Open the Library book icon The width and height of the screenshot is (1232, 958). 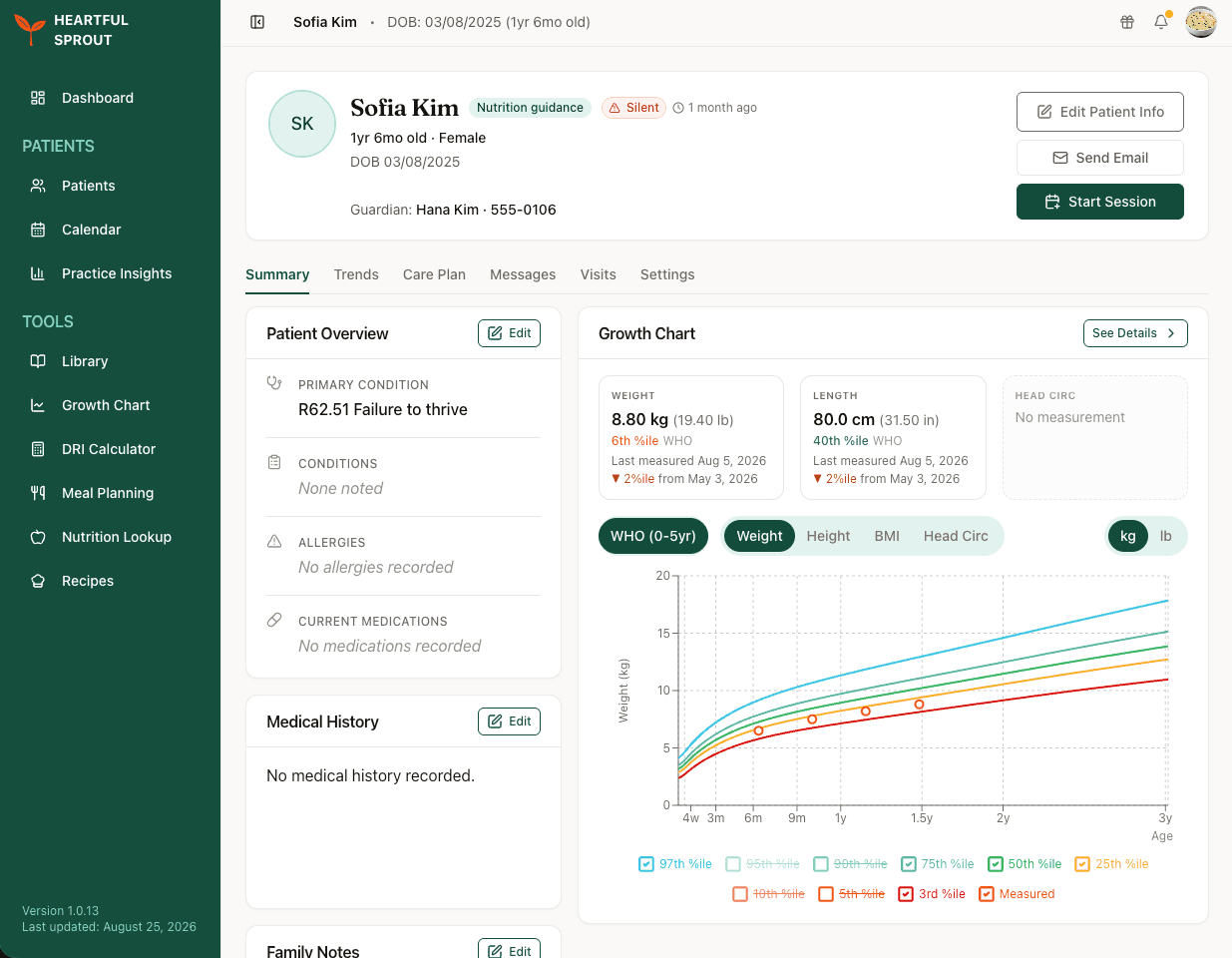[x=38, y=361]
